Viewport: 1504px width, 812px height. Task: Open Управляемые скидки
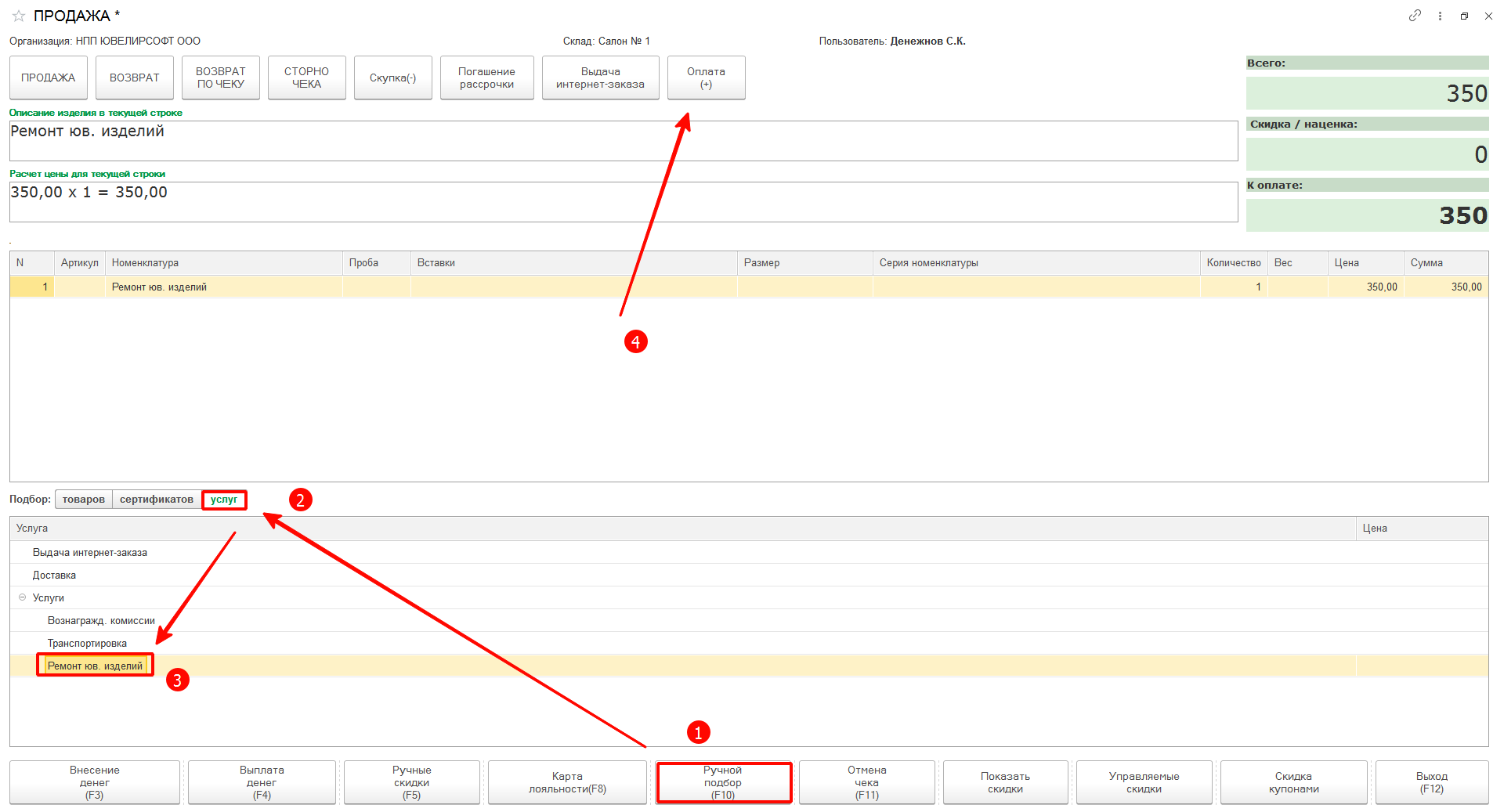(1144, 782)
